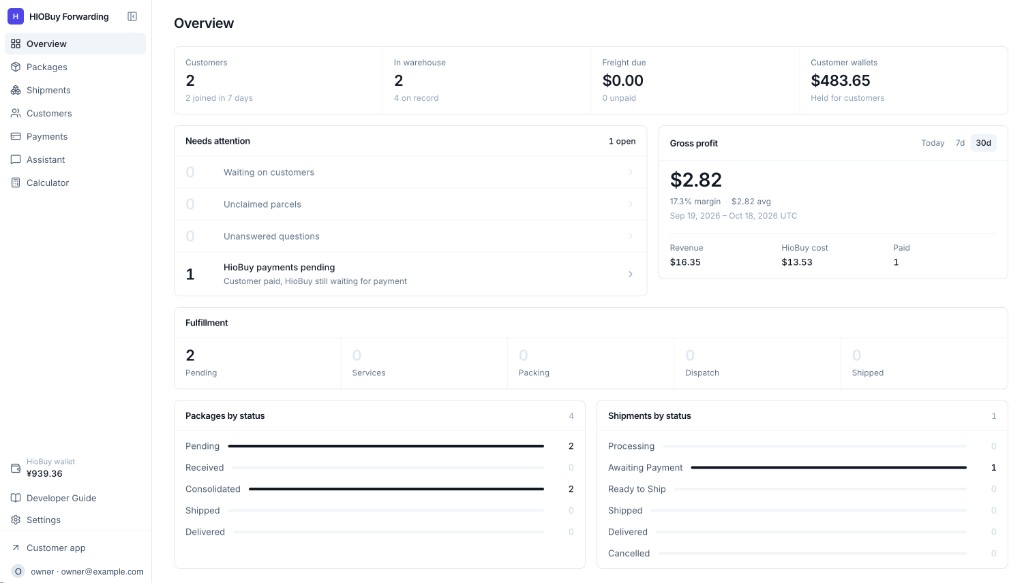Image resolution: width=1024 pixels, height=583 pixels.
Task: Go to Packages in the sidebar
Action: coord(75,67)
